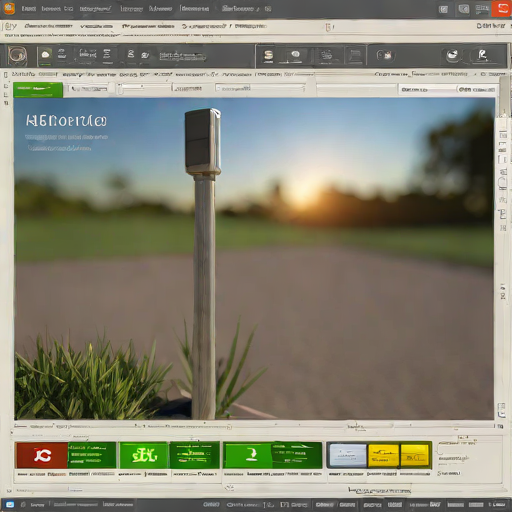Screen dimensions: 512x512
Task: Click the stacked yellow-and-white S icon in the dark toolbar
Action: pyautogui.click(x=268, y=56)
